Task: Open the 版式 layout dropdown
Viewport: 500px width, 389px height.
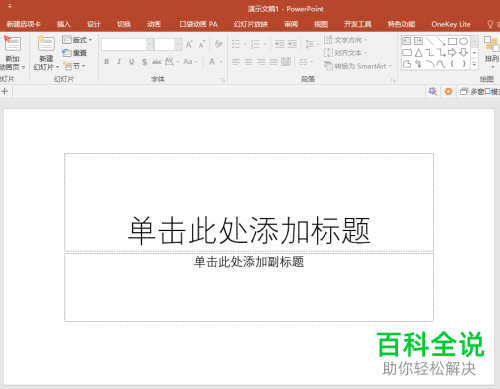Action: (x=77, y=40)
